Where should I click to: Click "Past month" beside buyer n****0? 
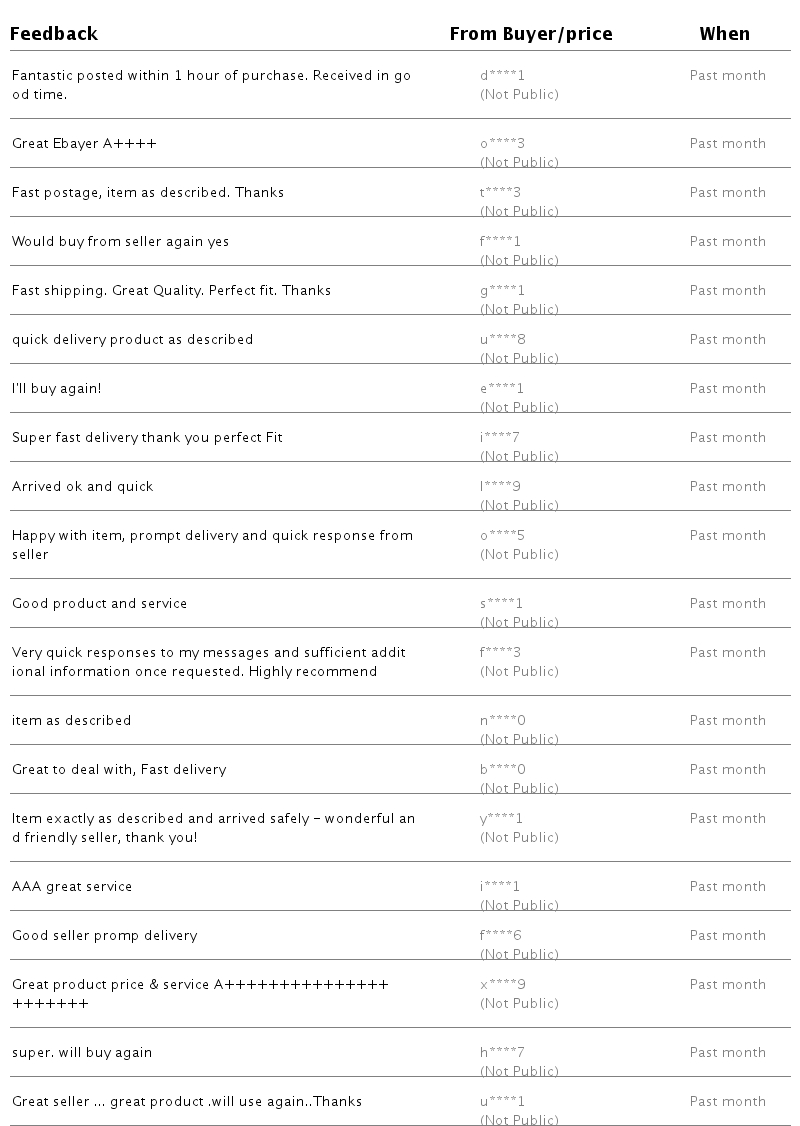click(727, 720)
